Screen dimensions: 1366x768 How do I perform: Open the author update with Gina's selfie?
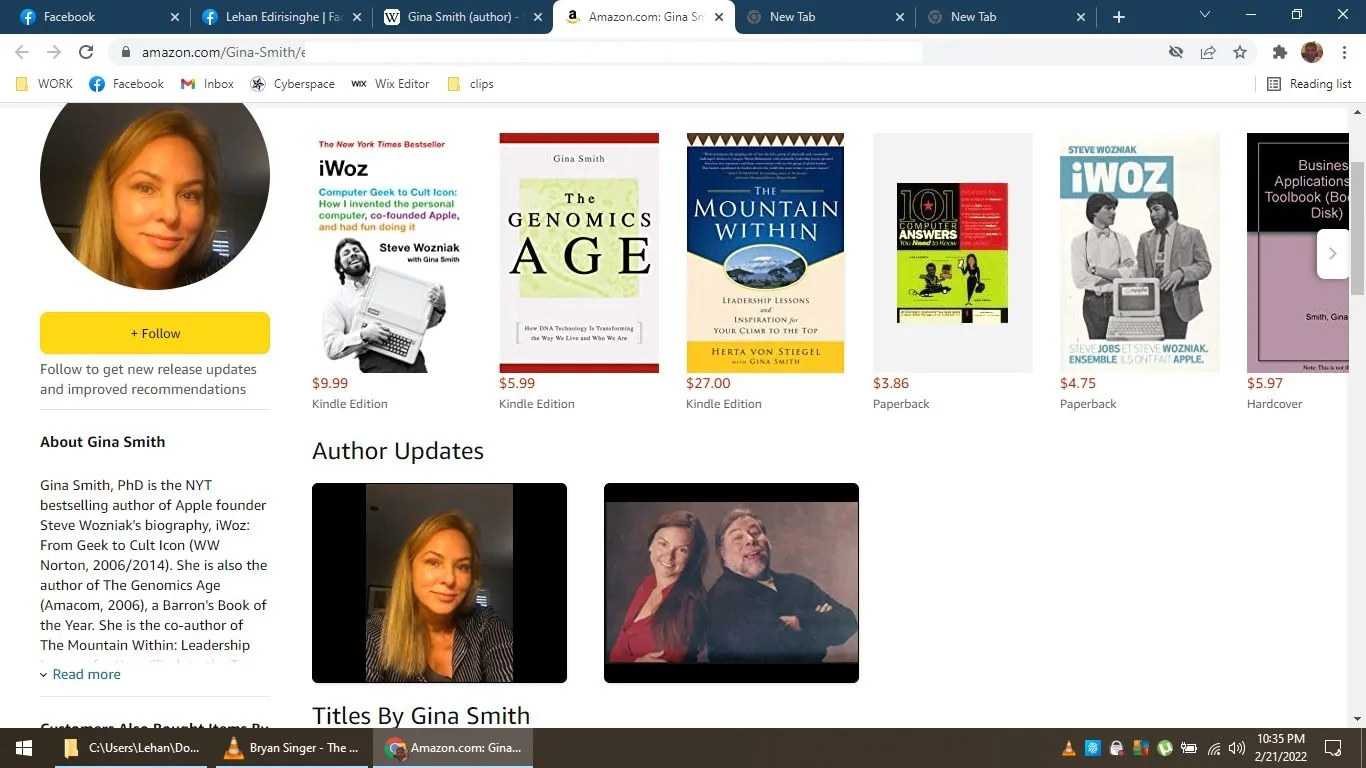pyautogui.click(x=439, y=583)
